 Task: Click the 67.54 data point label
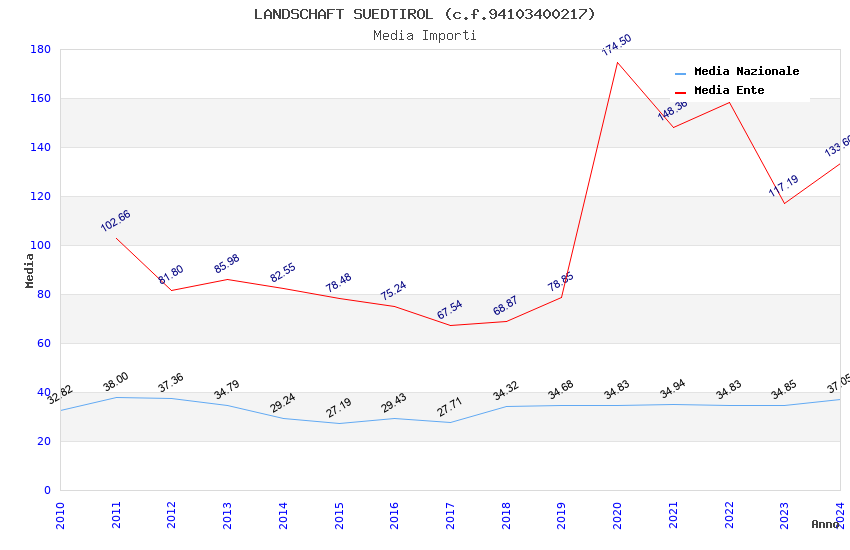(449, 309)
